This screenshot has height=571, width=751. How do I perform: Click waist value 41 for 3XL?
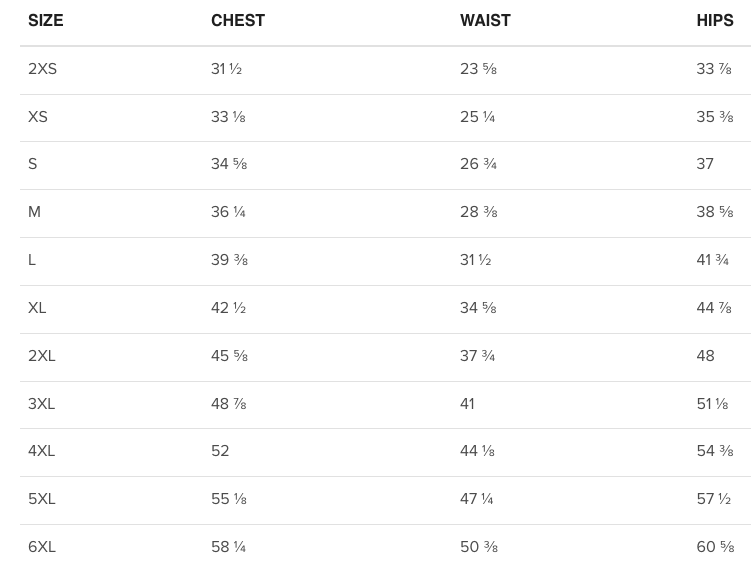click(467, 404)
